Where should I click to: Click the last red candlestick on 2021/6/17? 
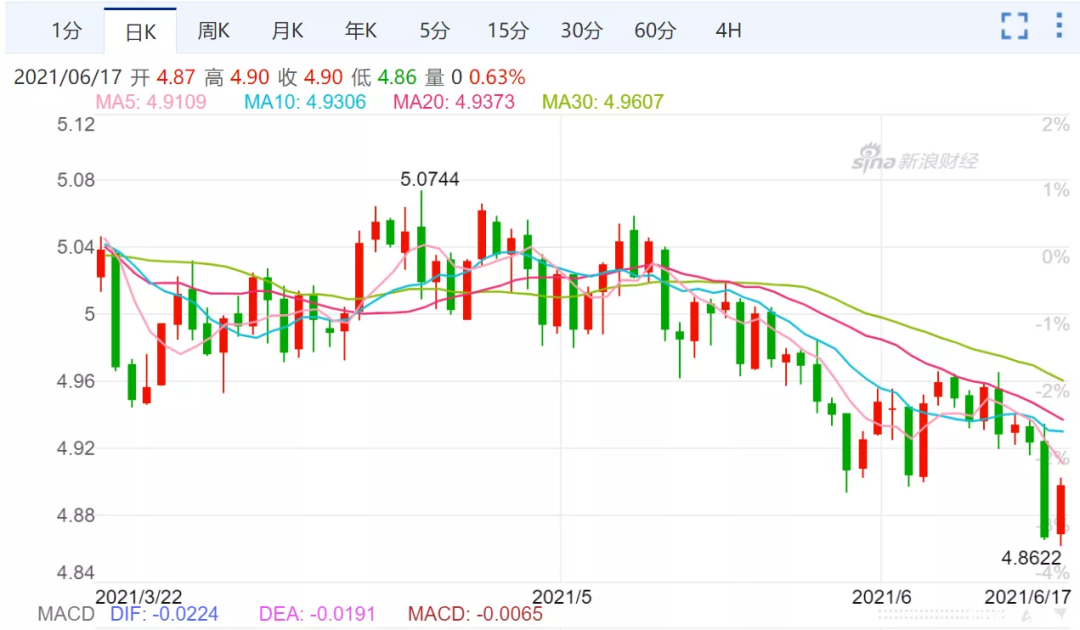1061,510
